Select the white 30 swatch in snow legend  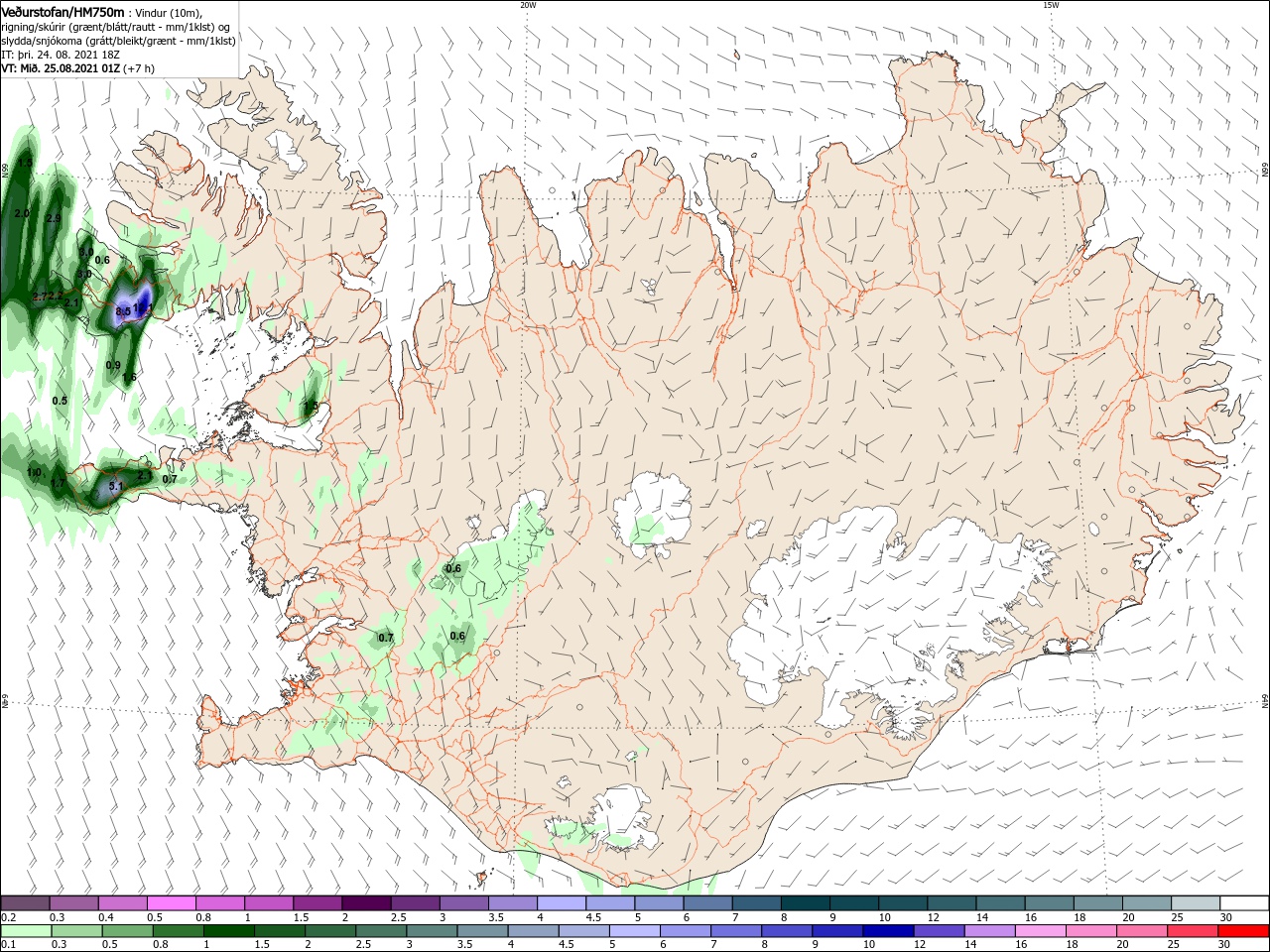(1244, 903)
